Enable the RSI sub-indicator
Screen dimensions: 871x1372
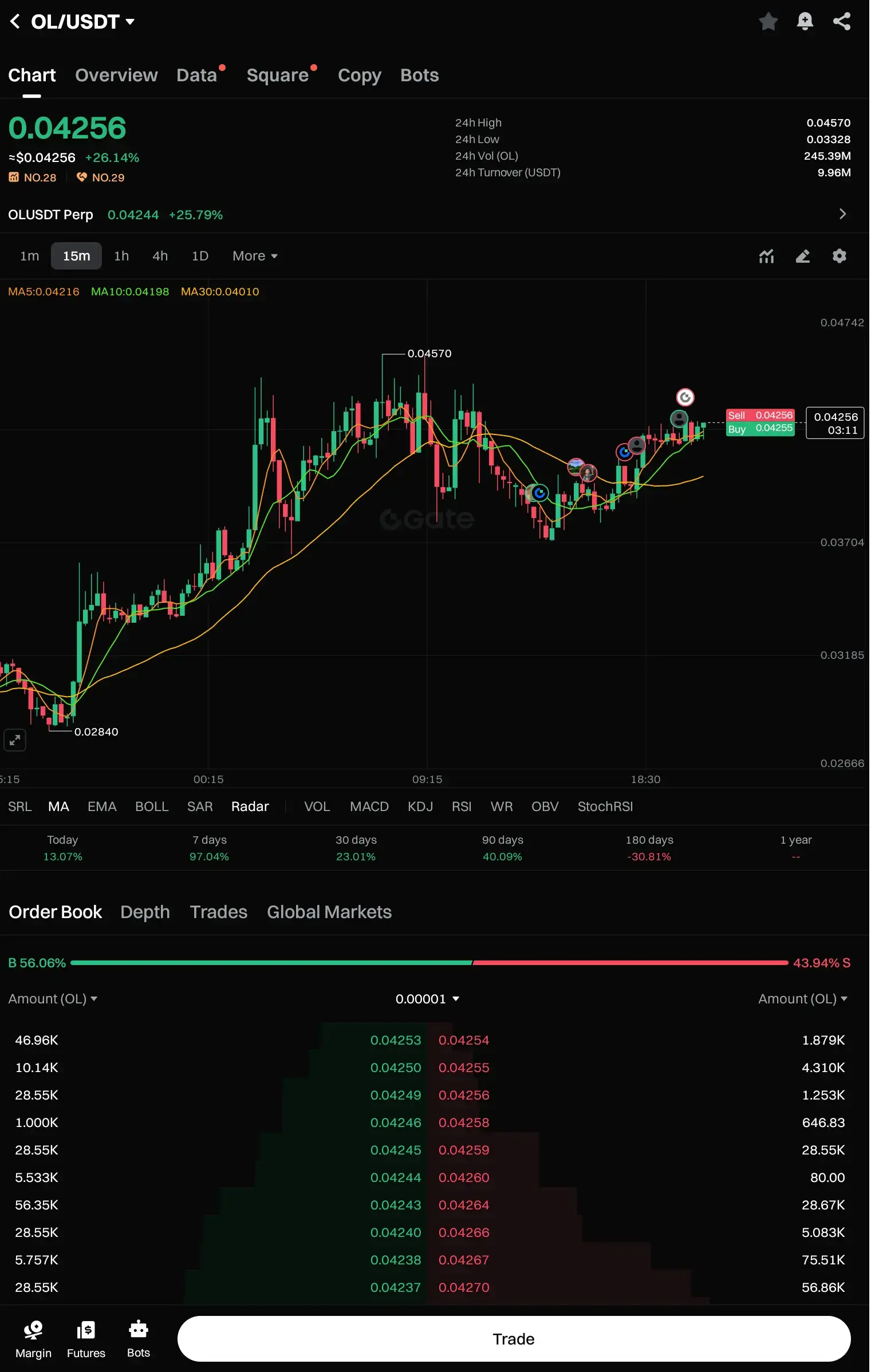click(462, 806)
